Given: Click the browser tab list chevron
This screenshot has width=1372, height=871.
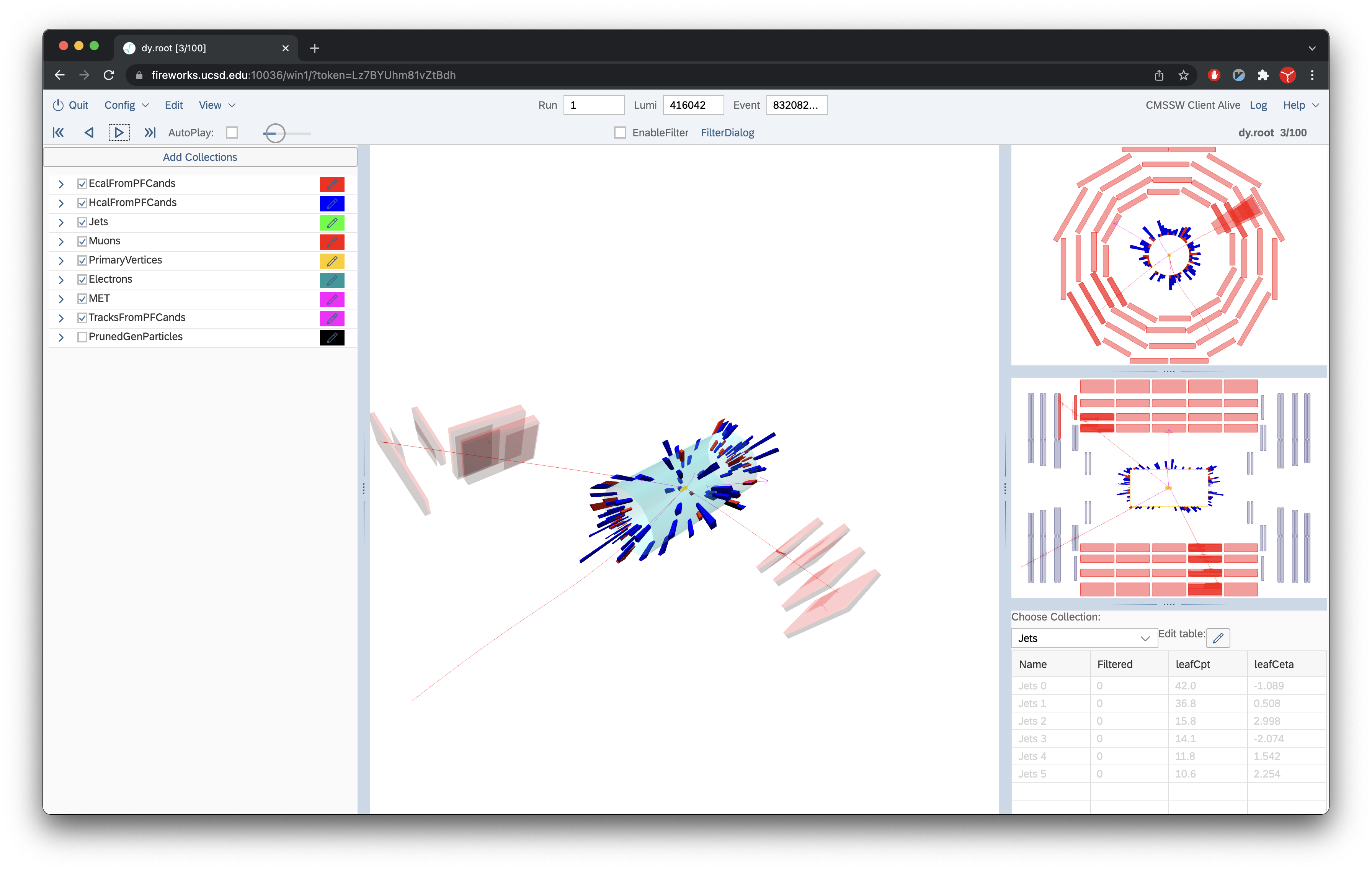Looking at the screenshot, I should [1312, 48].
